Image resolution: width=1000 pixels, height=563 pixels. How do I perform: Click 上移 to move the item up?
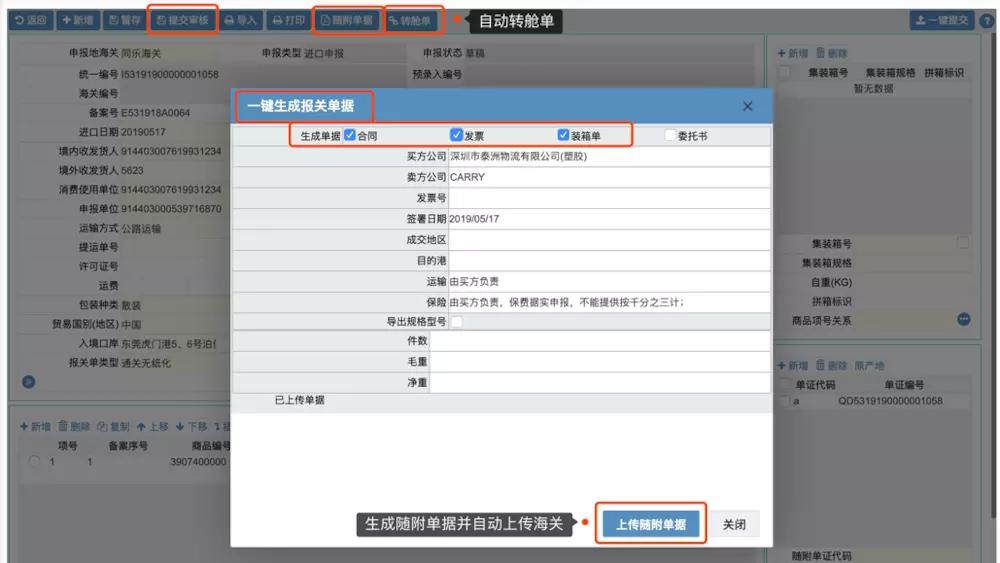click(x=153, y=427)
